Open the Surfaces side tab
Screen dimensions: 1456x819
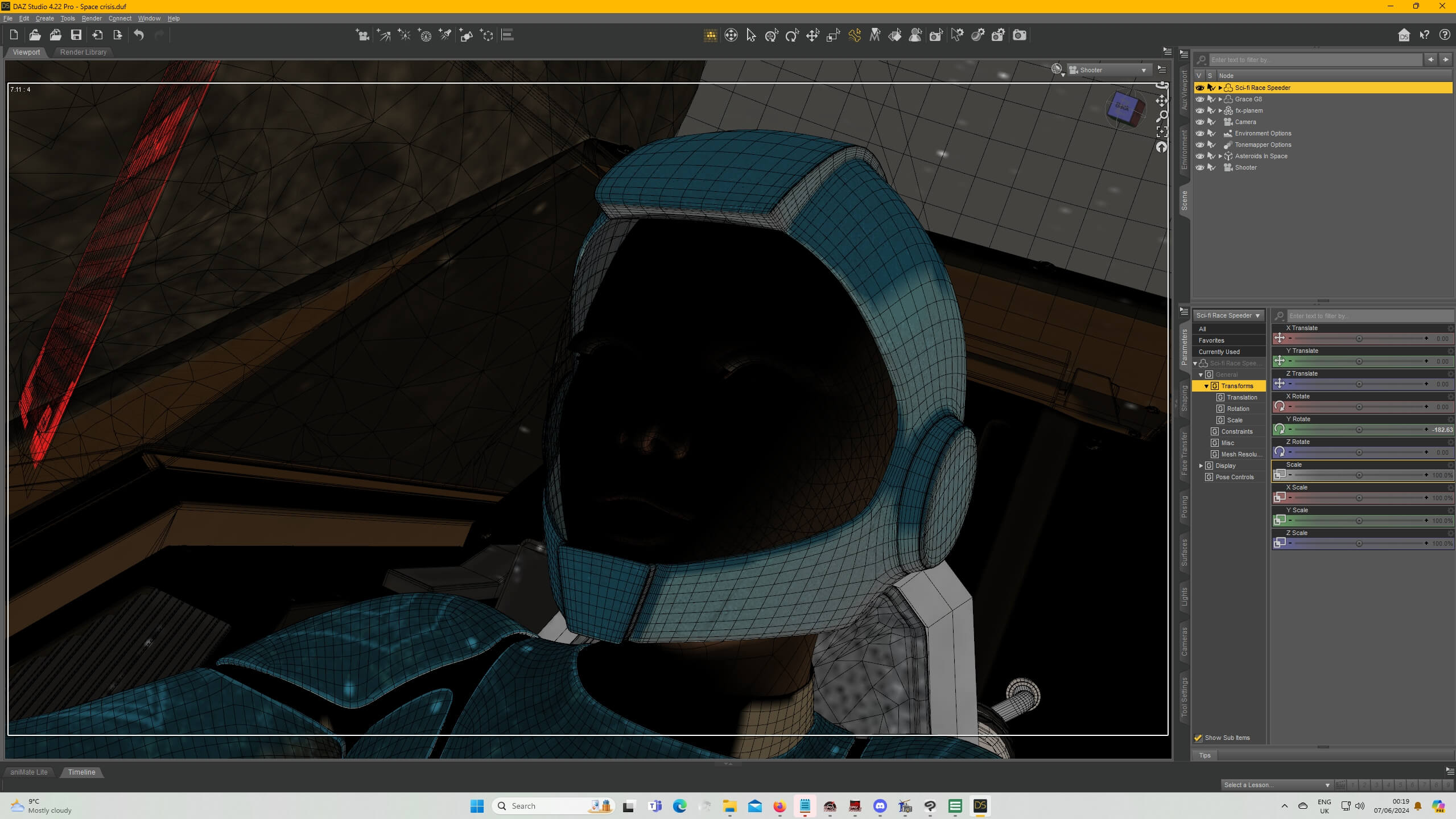pyautogui.click(x=1184, y=552)
